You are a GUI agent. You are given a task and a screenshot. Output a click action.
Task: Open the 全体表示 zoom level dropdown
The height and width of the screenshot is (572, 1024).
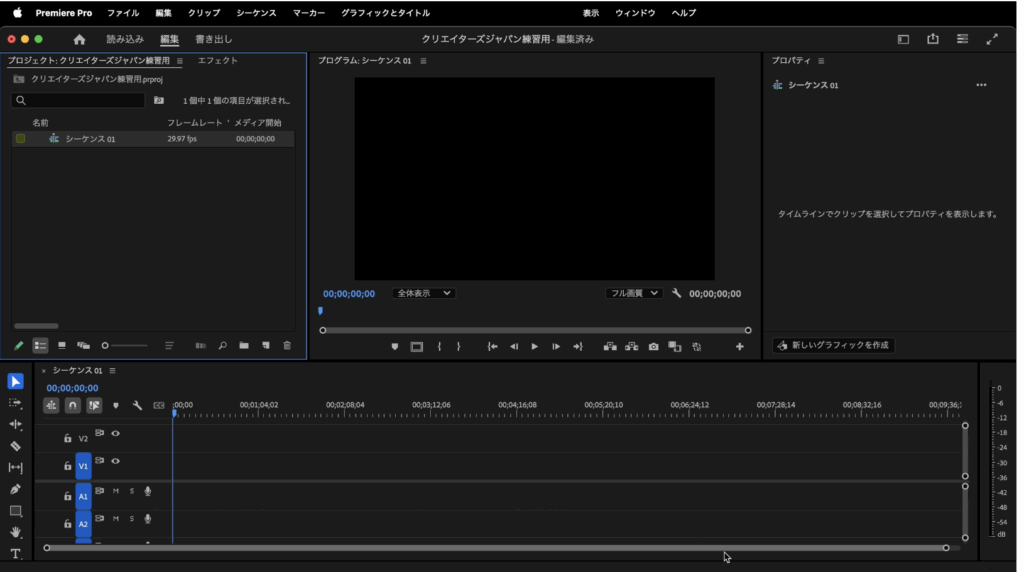[424, 293]
